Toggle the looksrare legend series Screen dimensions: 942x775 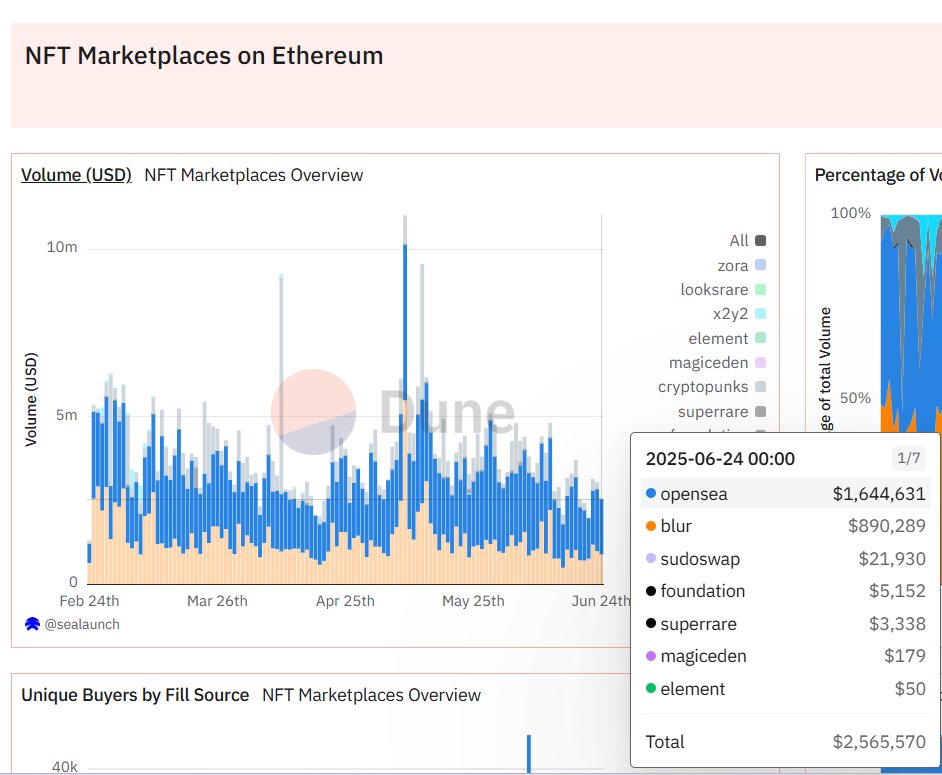tap(723, 290)
